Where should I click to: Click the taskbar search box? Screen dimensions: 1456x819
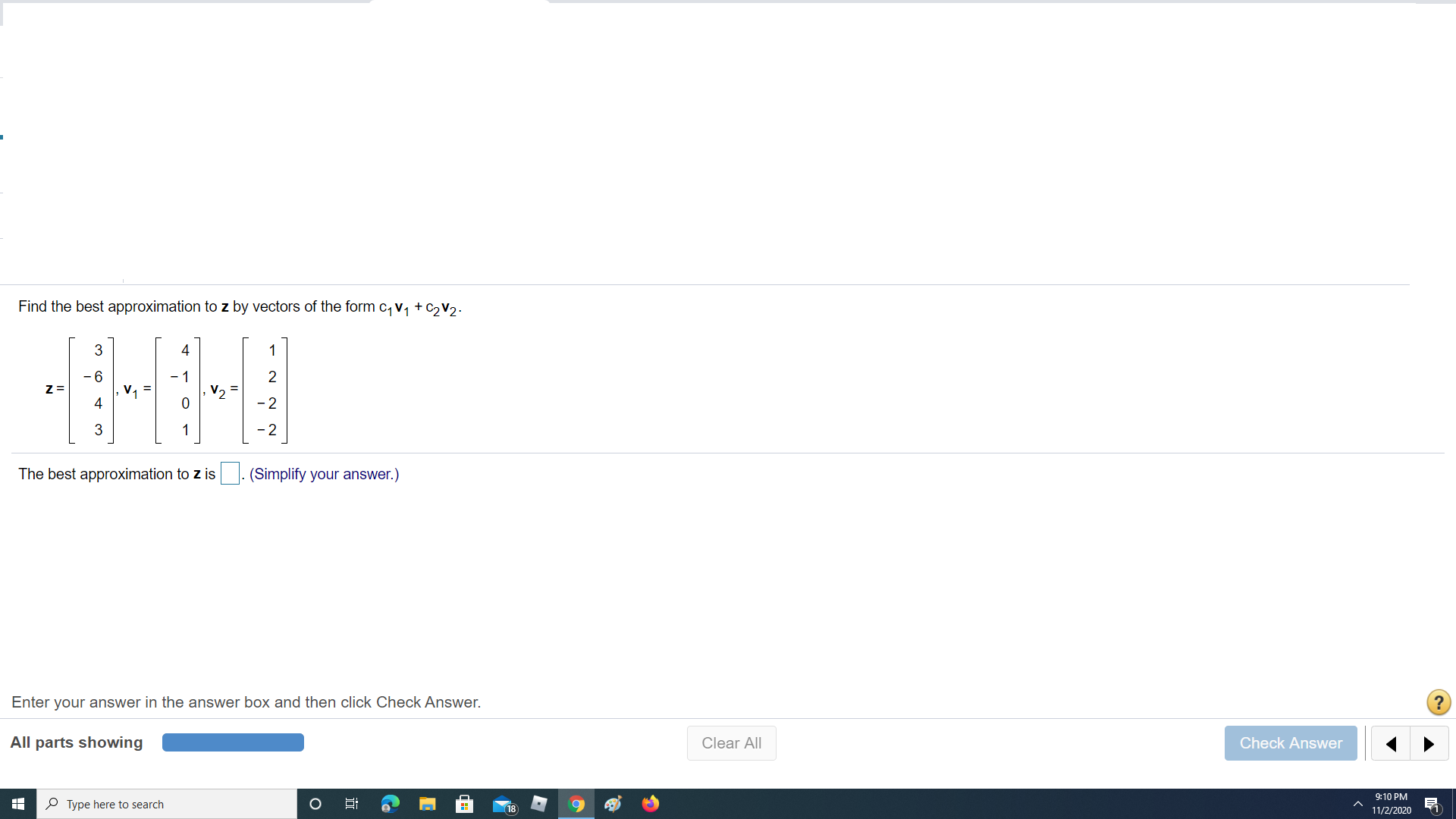tap(167, 804)
